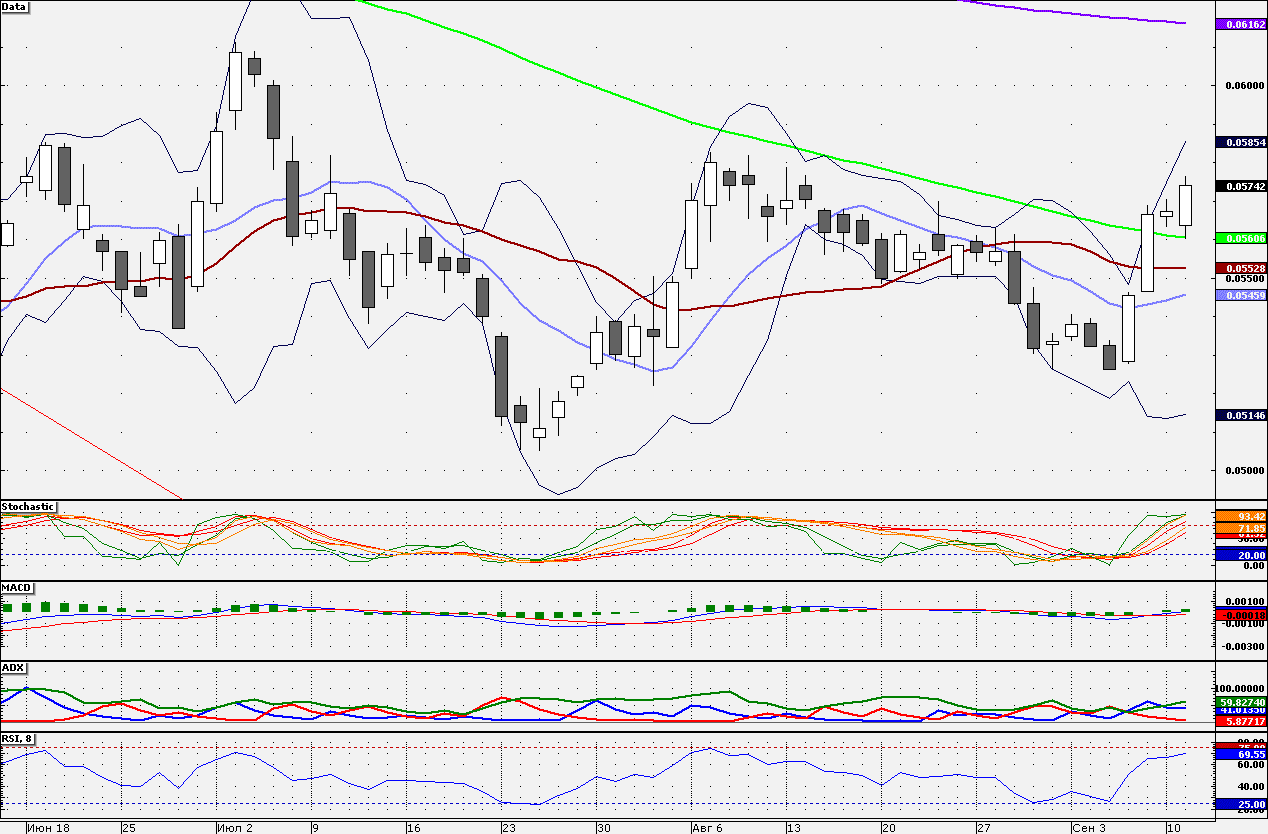
Task: Click the green 0.05606 moving average tag
Action: coord(1240,238)
